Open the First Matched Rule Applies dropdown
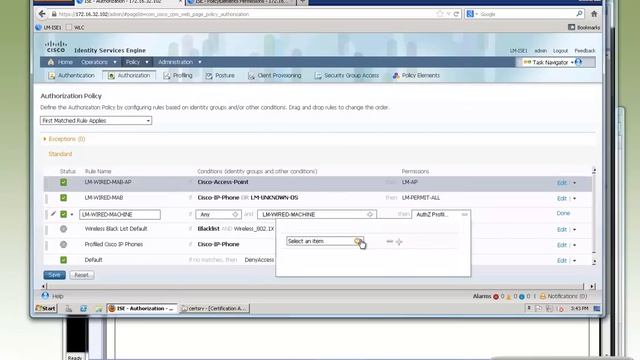This screenshot has height=360, width=640. click(x=96, y=121)
